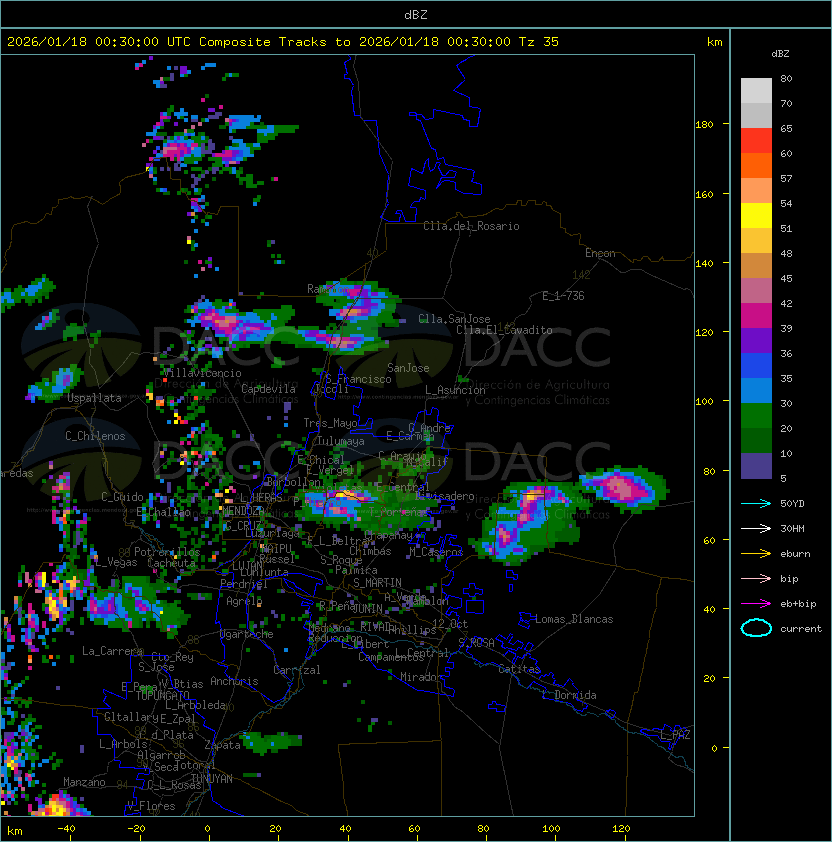Image resolution: width=832 pixels, height=842 pixels.
Task: Click the 'MENDOZA' city label
Action: click(243, 511)
